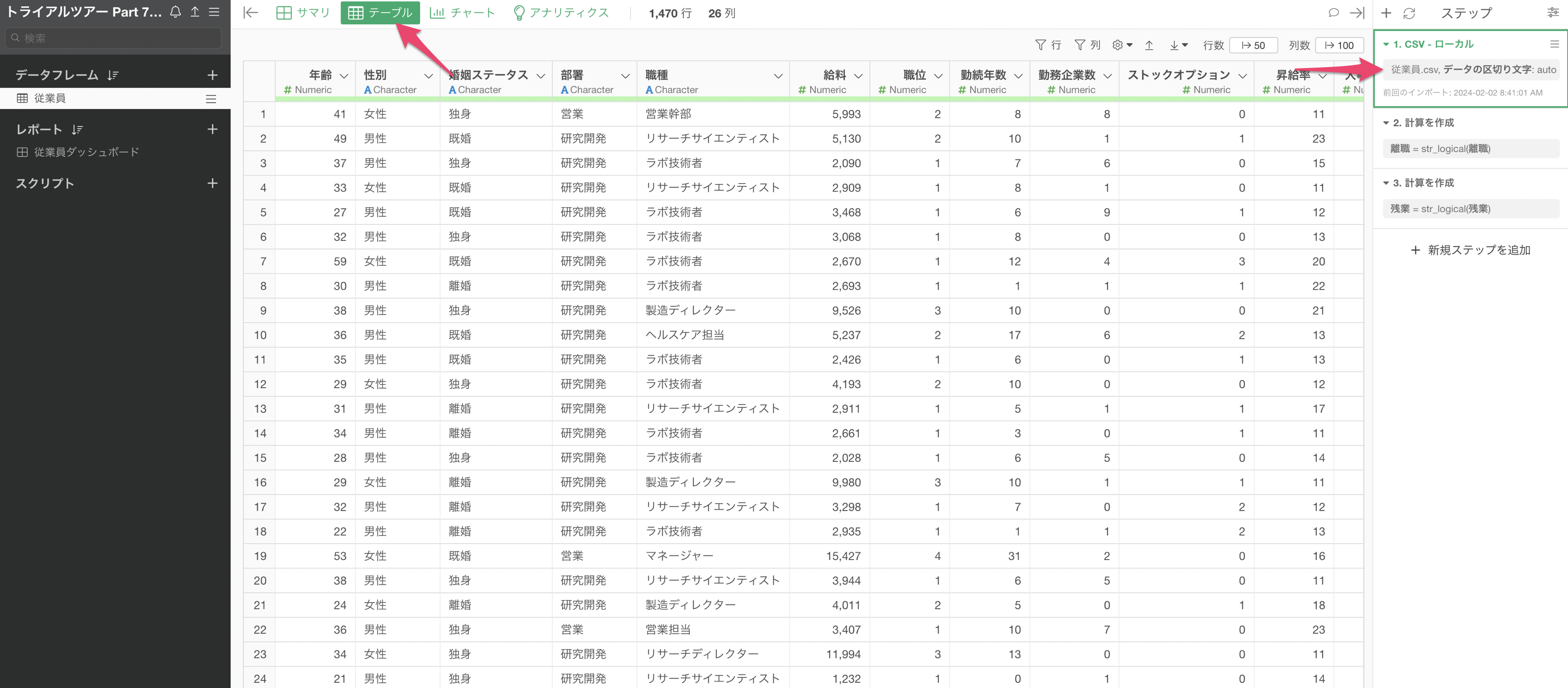Collapse step 1 CSV - ローカル

pyautogui.click(x=1386, y=44)
